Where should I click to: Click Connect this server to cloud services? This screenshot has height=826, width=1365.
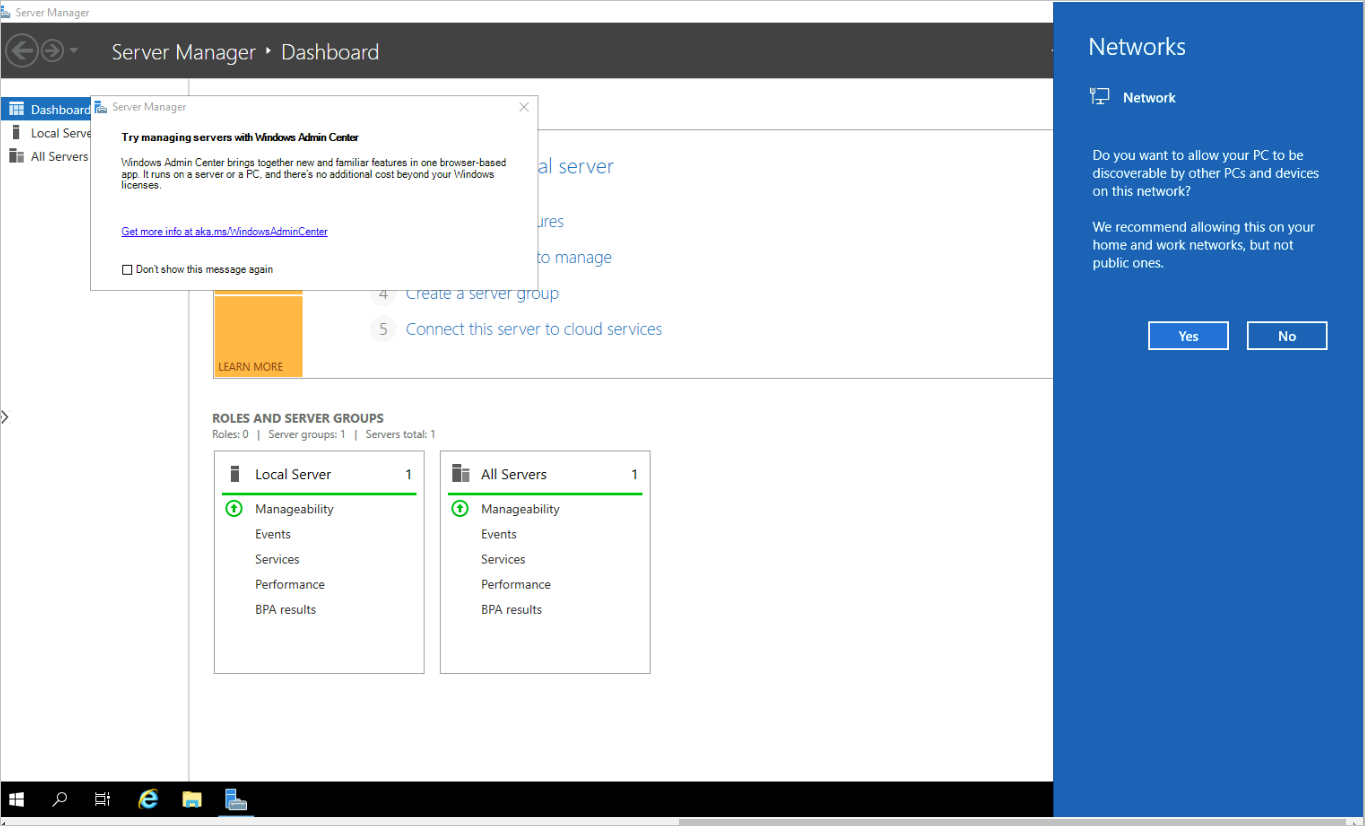[x=534, y=329]
